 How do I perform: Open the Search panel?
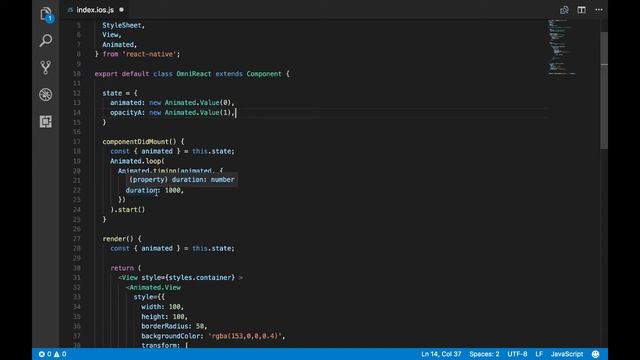46,40
